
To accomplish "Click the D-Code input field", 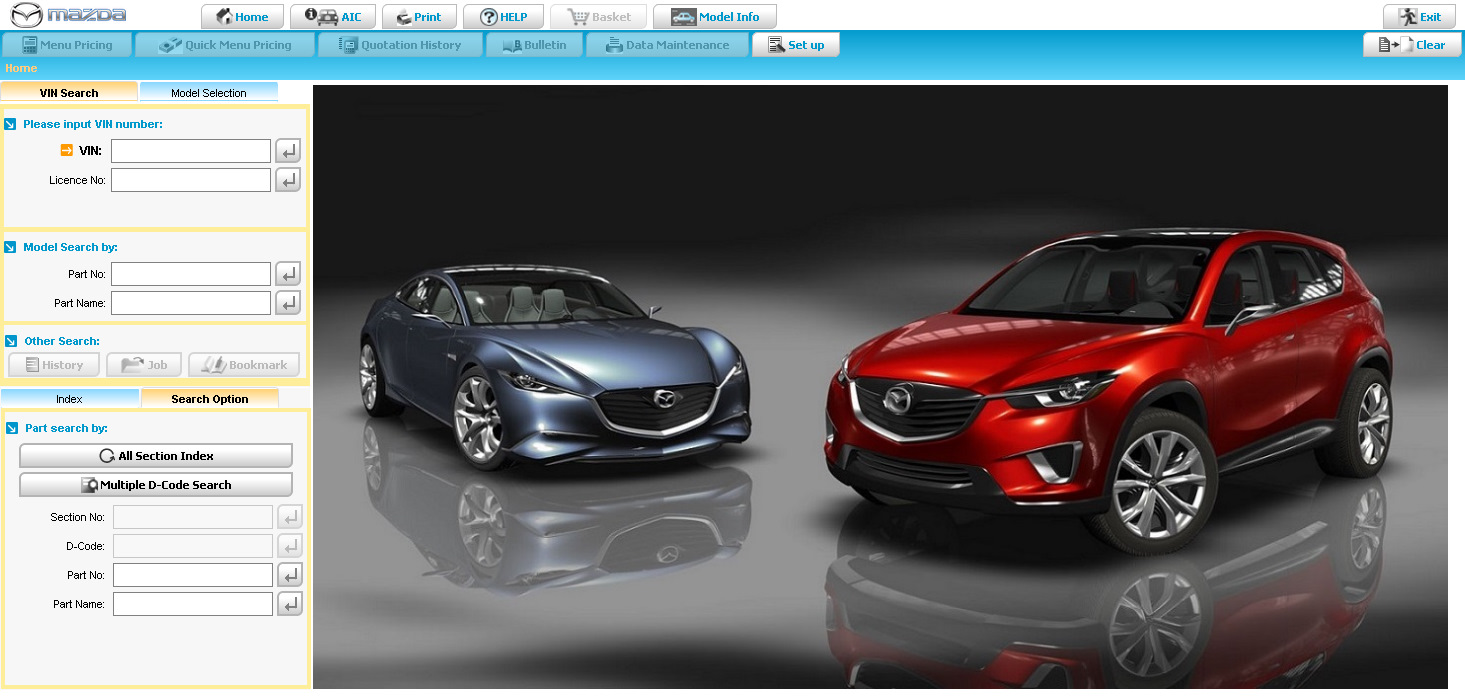I will coord(193,546).
